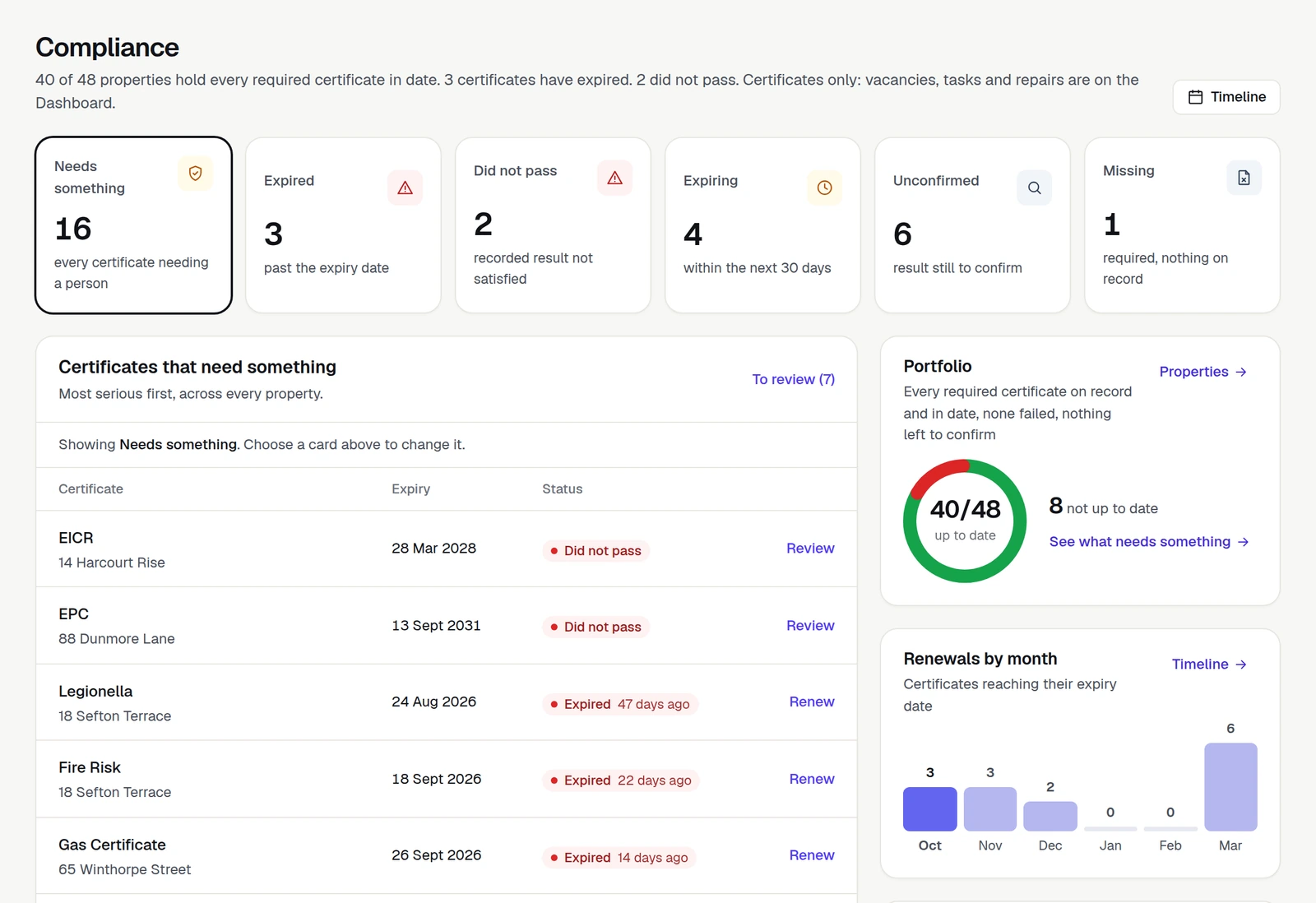This screenshot has width=1316, height=903.
Task: Click the Expired 47 days ago status badge
Action: click(620, 704)
